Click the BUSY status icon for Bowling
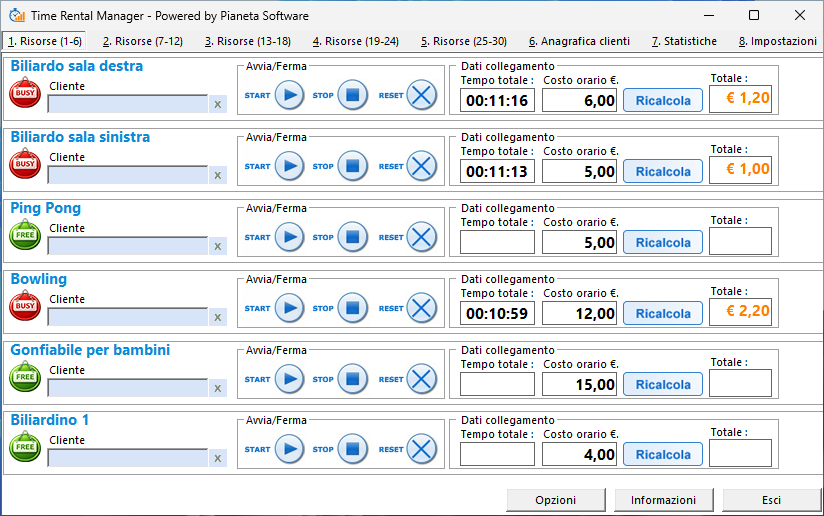This screenshot has width=824, height=516. 25,305
